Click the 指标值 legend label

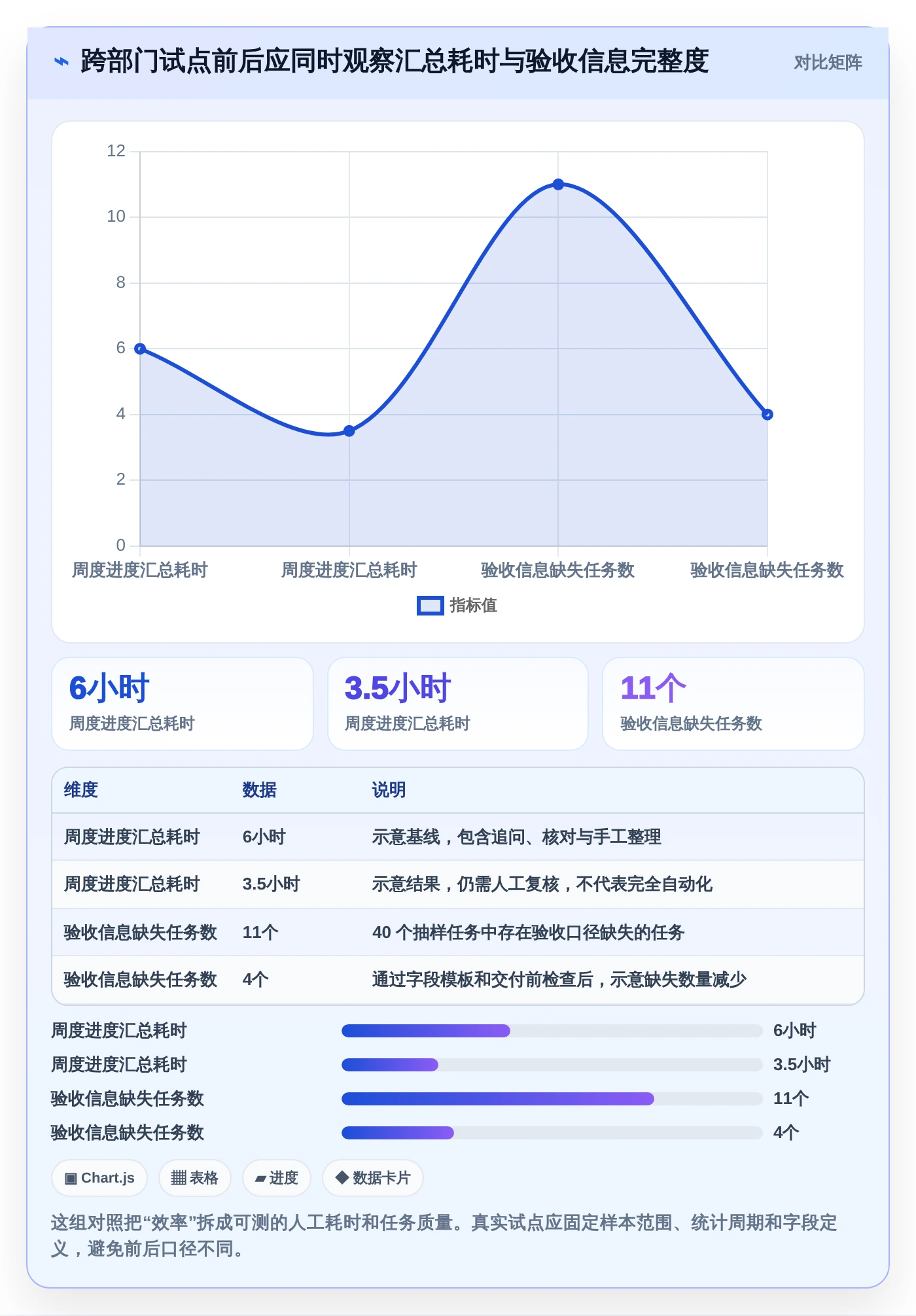pos(474,606)
